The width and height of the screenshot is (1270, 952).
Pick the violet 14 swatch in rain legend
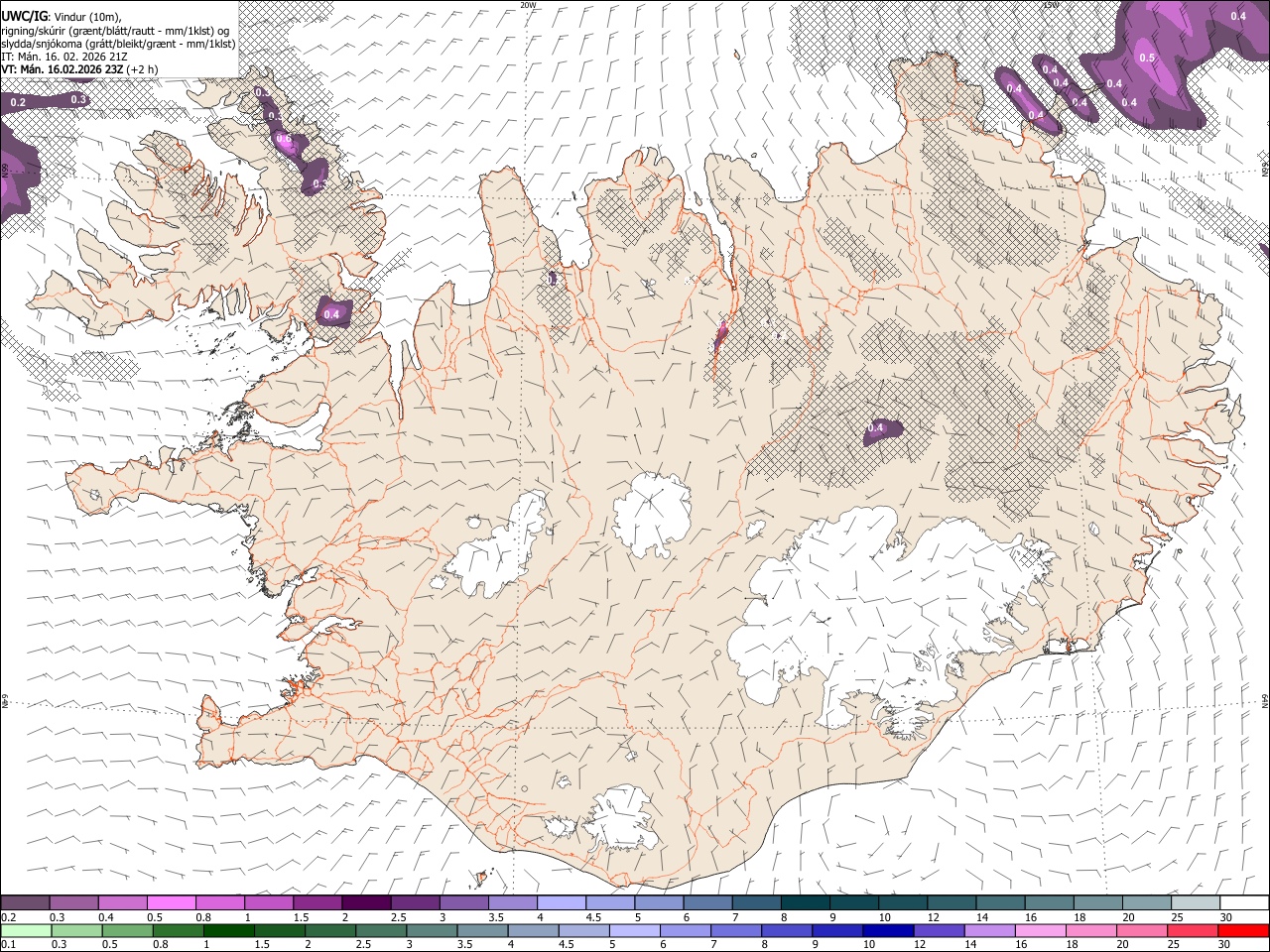tap(988, 930)
